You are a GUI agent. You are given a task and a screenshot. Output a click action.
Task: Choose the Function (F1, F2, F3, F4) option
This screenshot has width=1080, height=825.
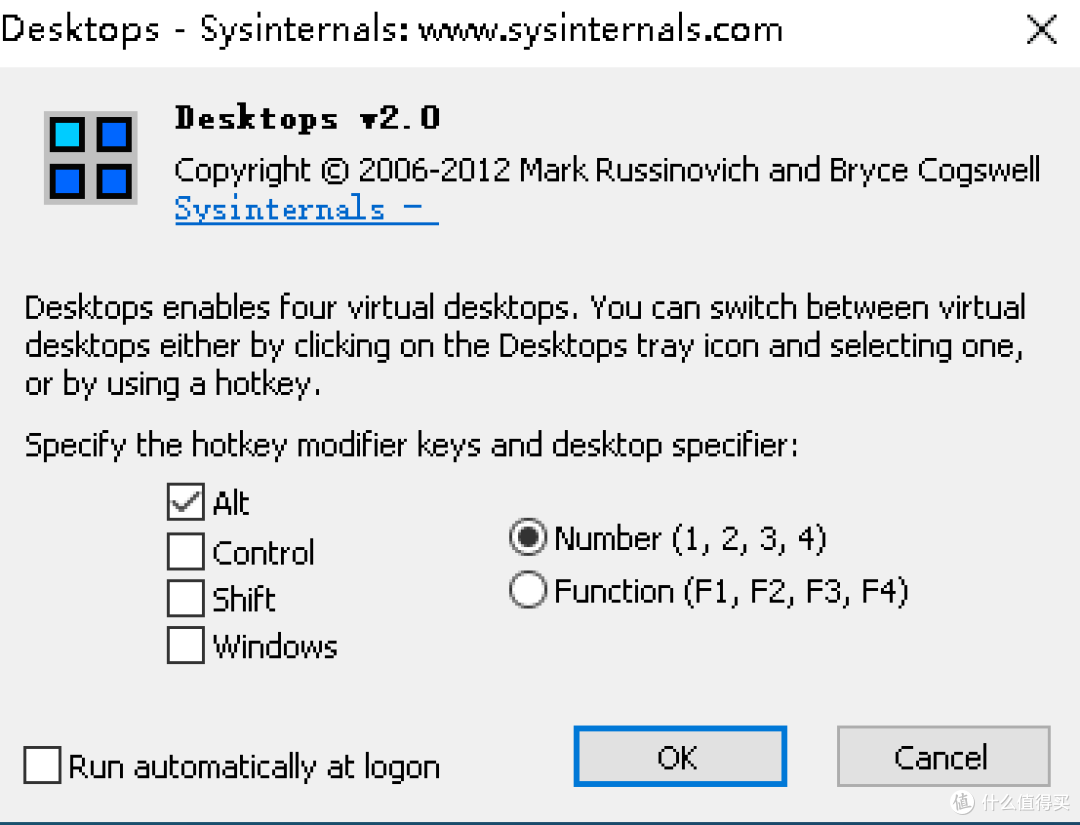(527, 591)
